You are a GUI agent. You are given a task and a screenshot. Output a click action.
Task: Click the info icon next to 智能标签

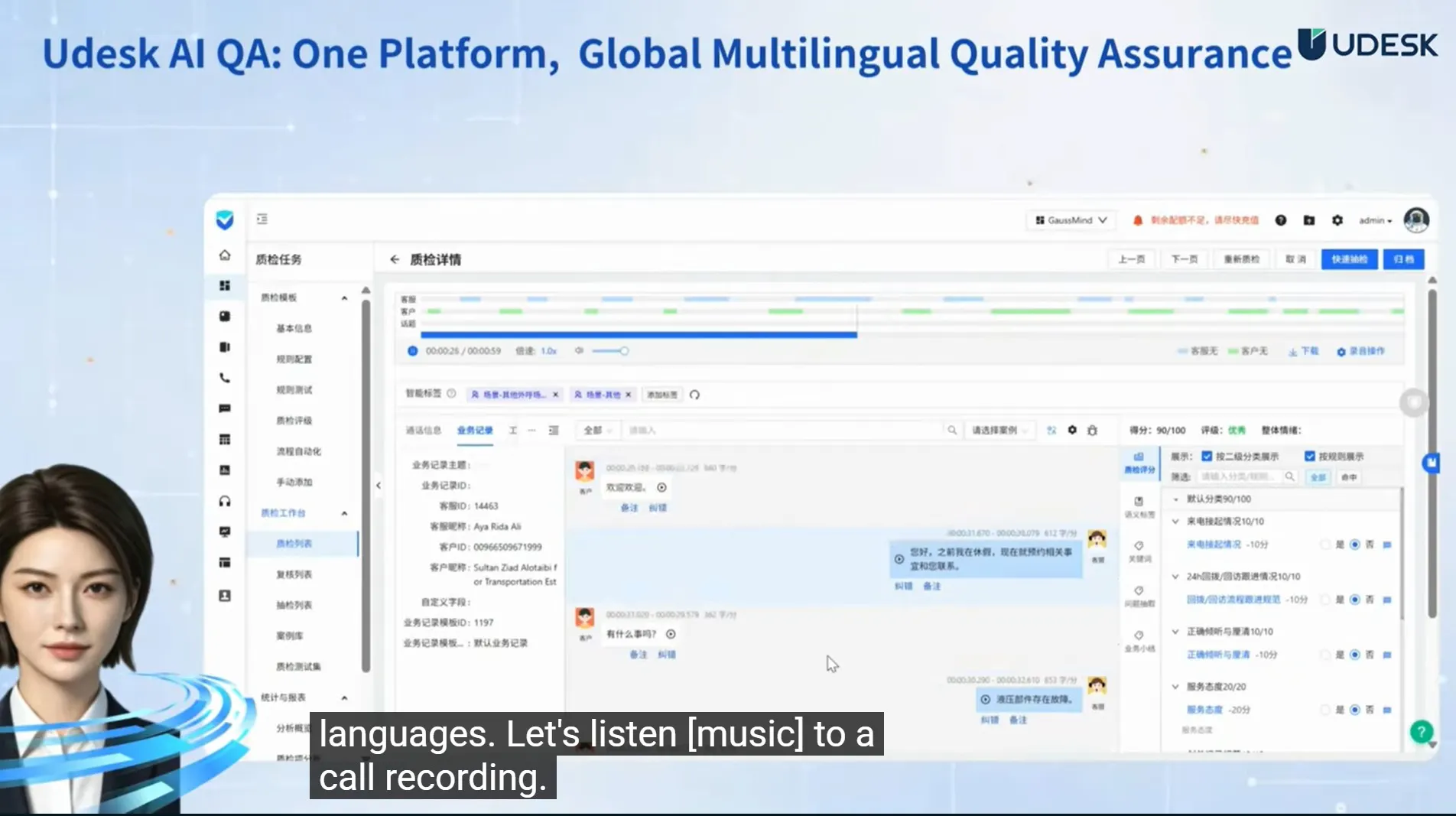451,394
